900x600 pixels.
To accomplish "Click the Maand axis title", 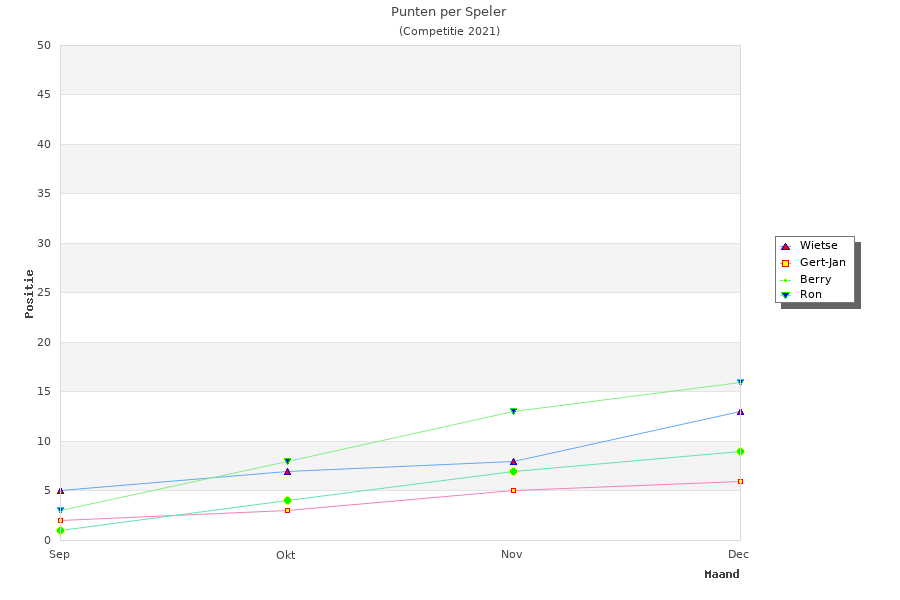I will pos(722,575).
